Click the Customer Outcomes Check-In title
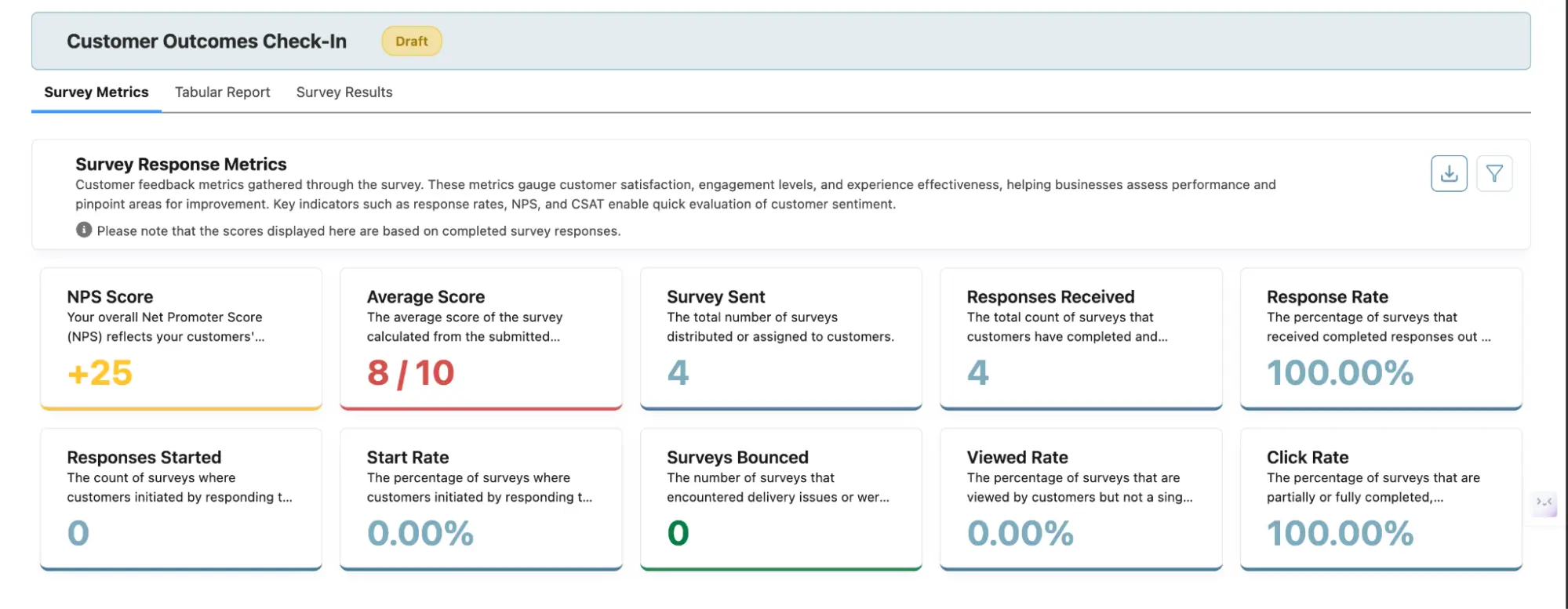Viewport: 1568px width, 609px height. [206, 42]
